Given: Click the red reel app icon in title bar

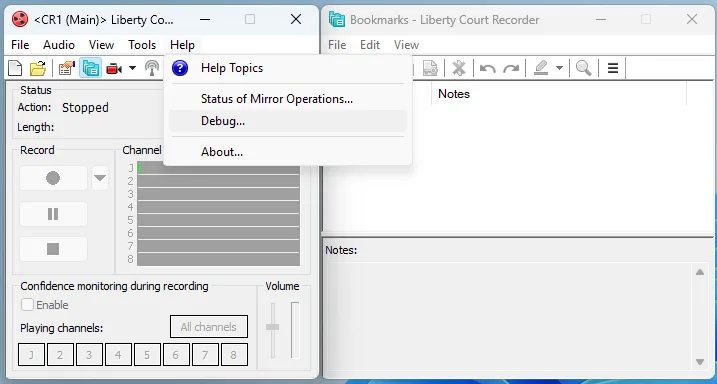Looking at the screenshot, I should pos(20,19).
